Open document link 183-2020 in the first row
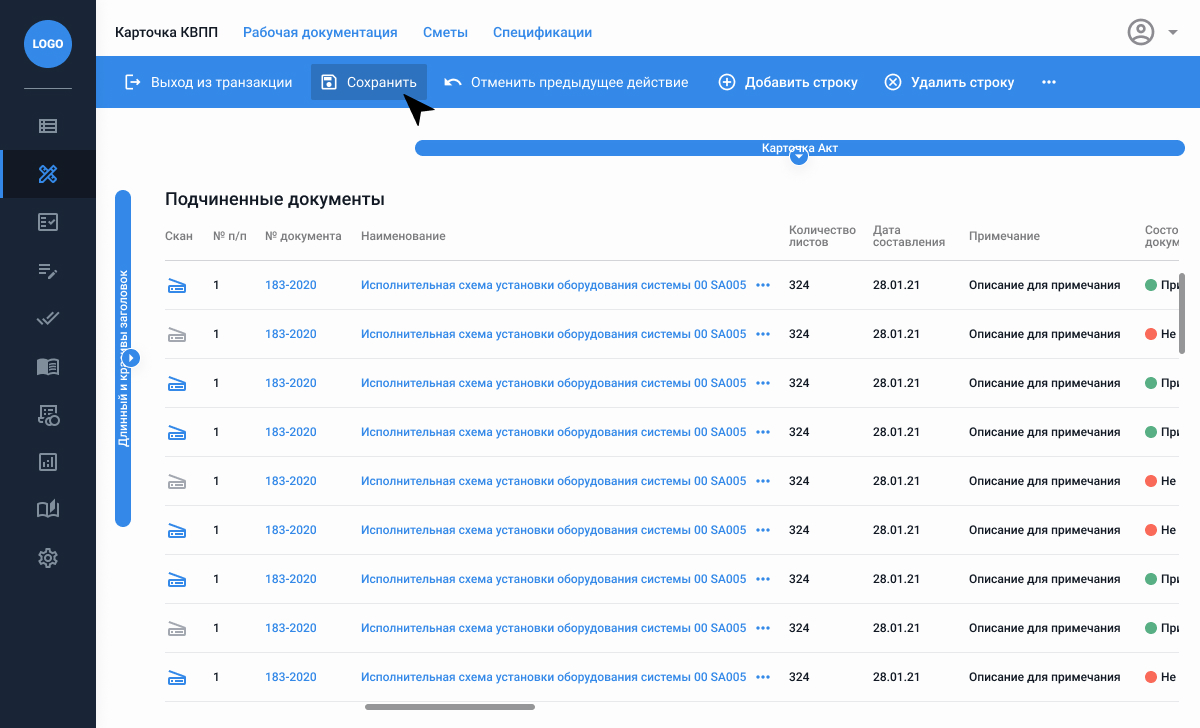The image size is (1200, 728). coord(290,285)
